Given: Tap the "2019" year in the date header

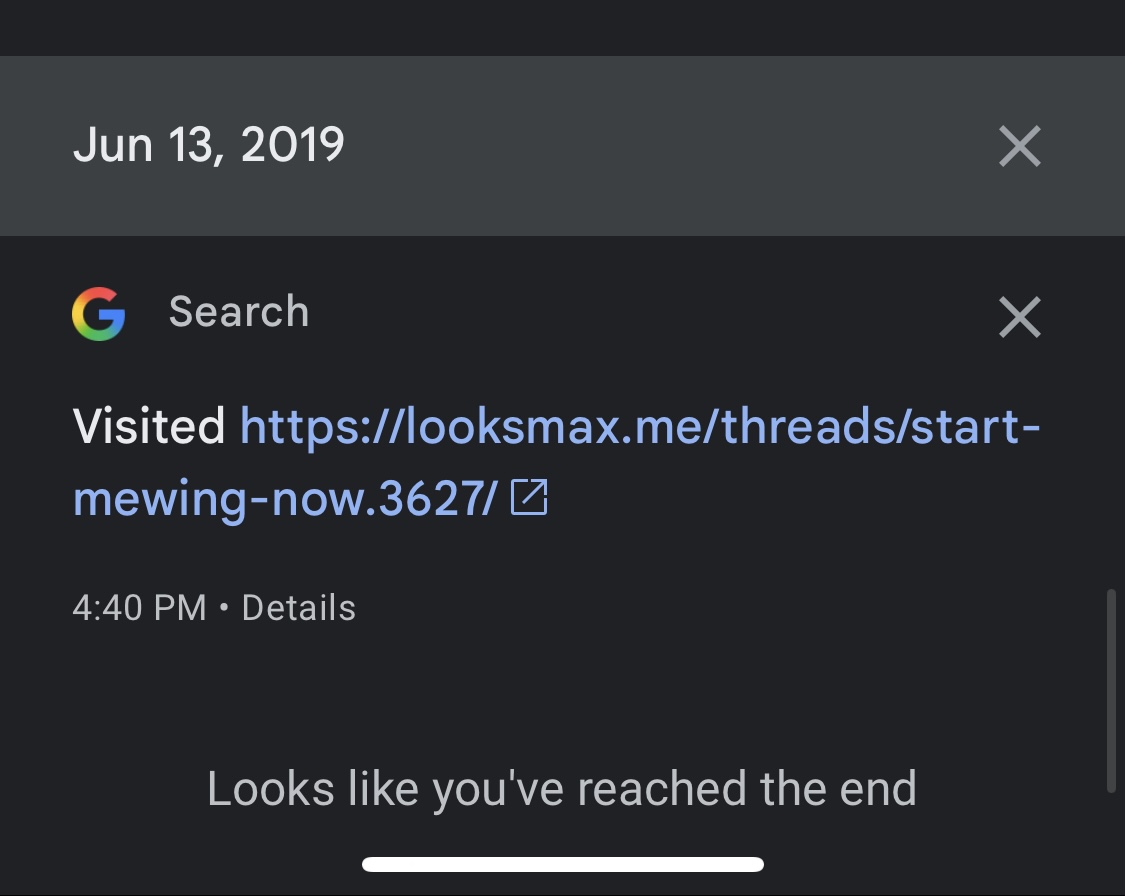Looking at the screenshot, I should (292, 146).
